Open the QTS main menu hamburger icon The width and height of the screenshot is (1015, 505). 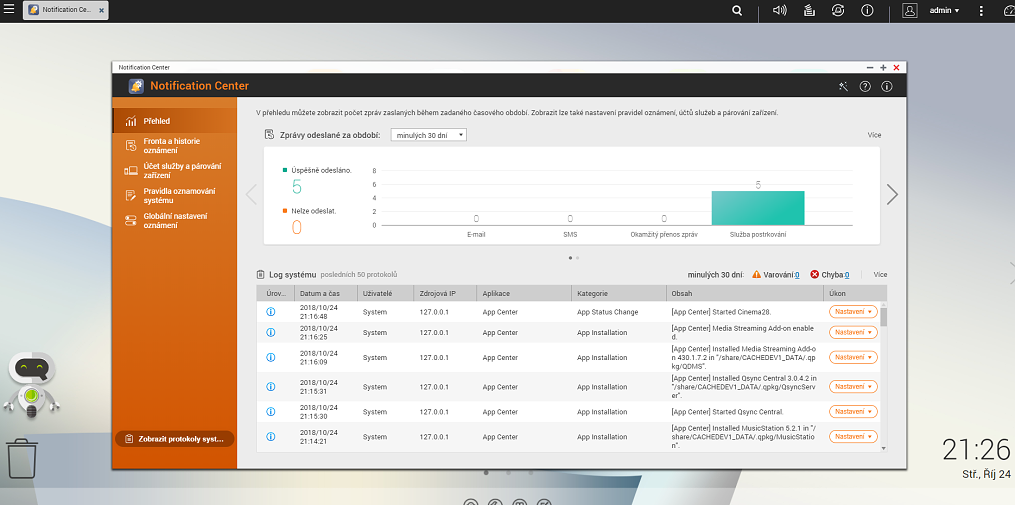tap(9, 10)
